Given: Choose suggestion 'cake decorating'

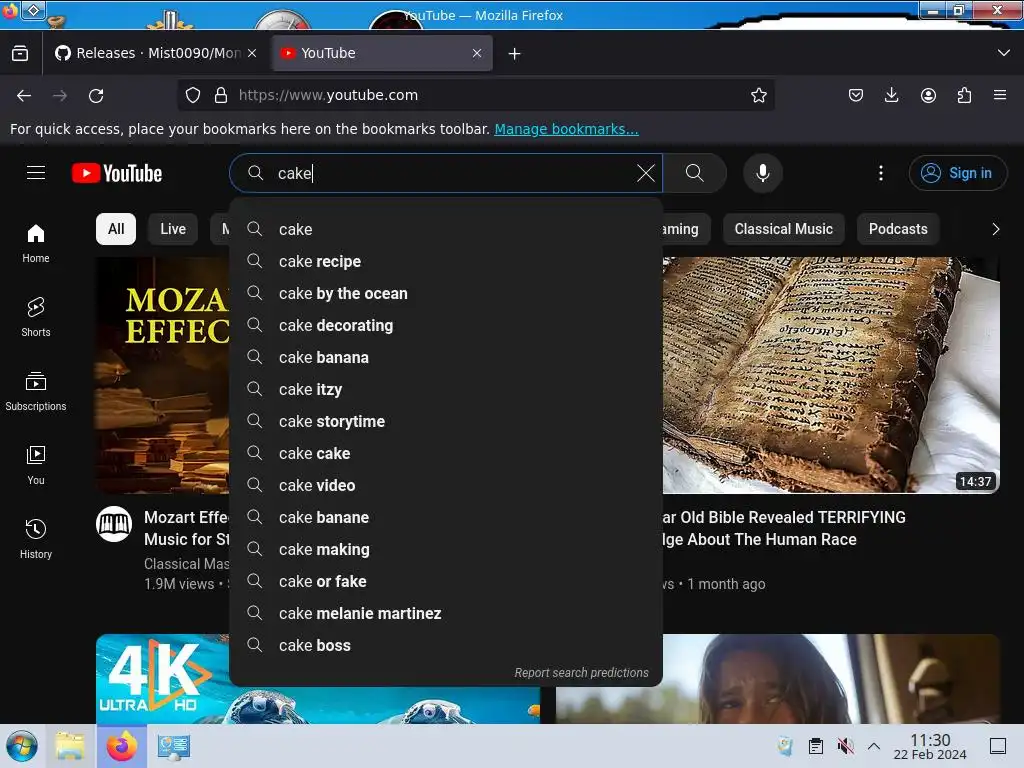Looking at the screenshot, I should [446, 325].
